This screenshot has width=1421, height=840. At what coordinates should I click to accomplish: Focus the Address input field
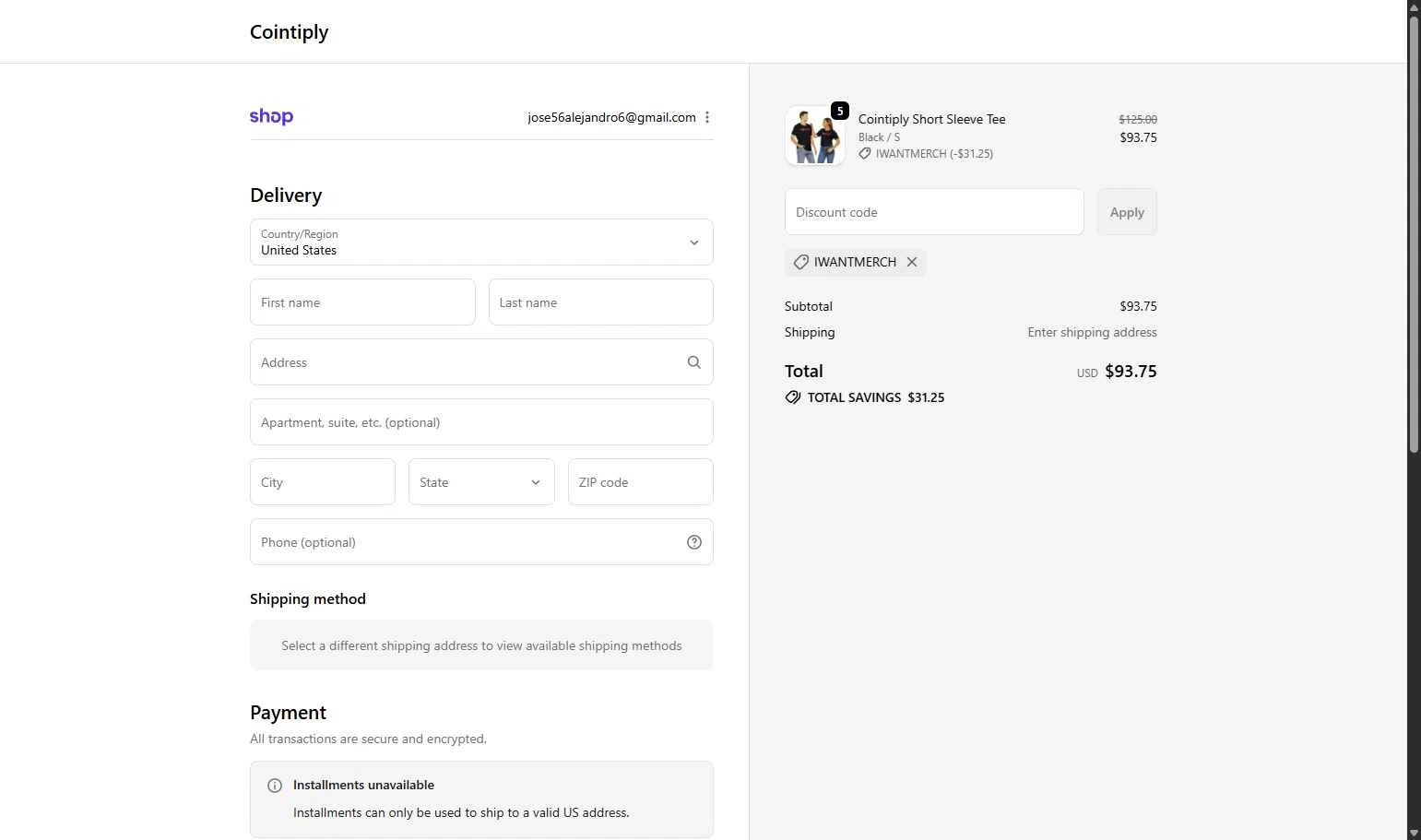point(481,361)
